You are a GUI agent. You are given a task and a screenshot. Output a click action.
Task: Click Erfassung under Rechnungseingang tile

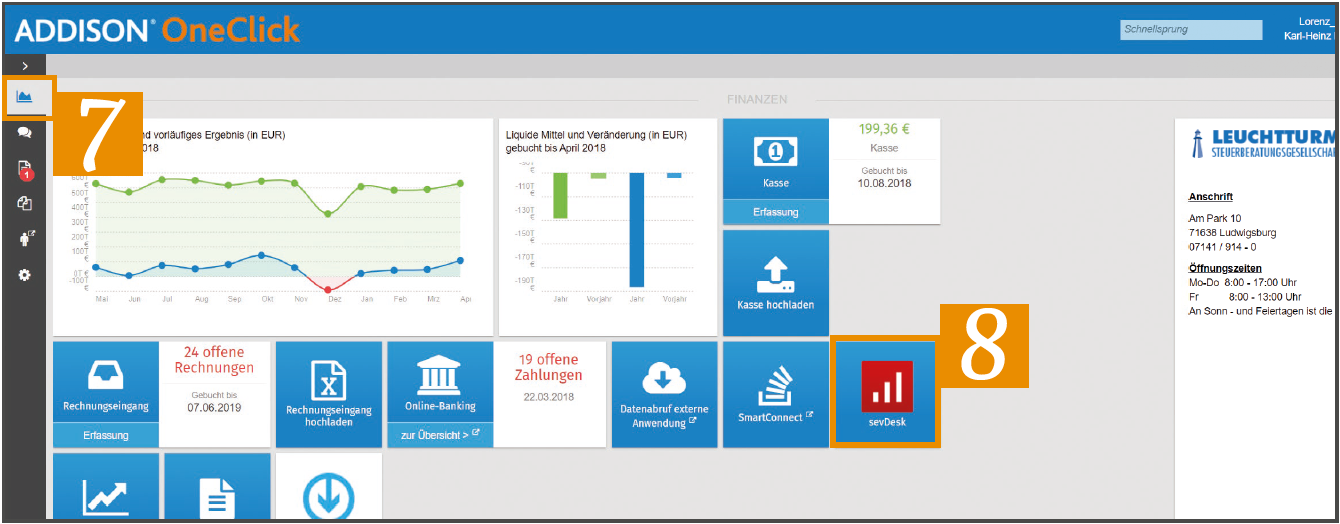pyautogui.click(x=105, y=435)
